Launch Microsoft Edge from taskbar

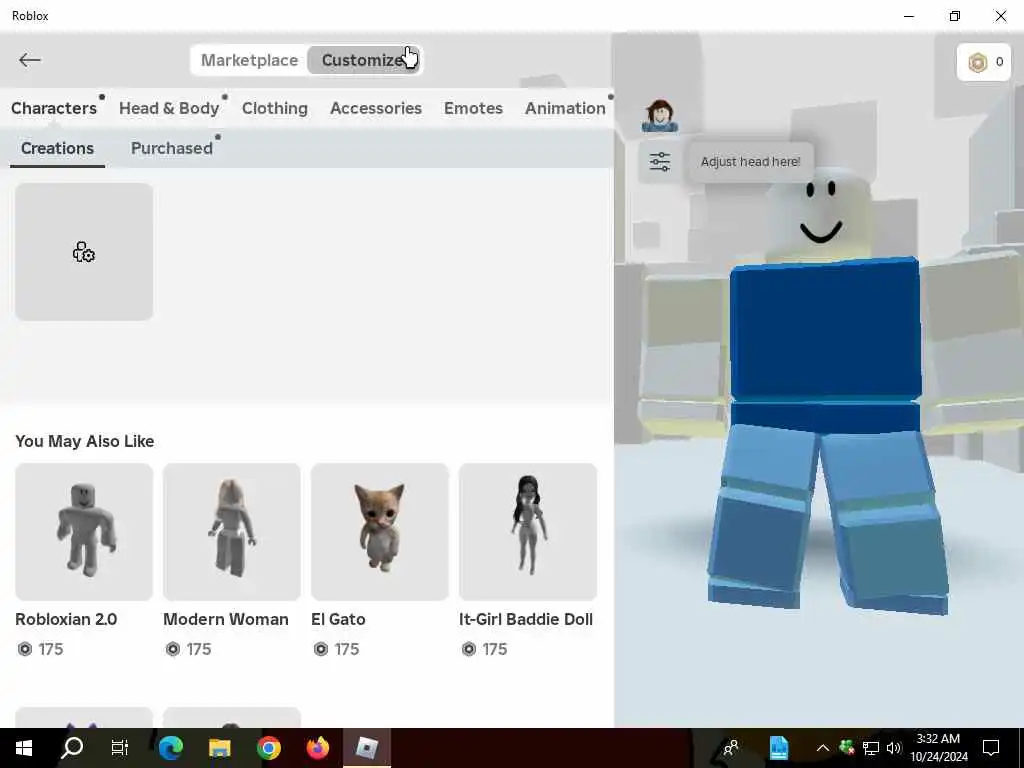point(170,748)
